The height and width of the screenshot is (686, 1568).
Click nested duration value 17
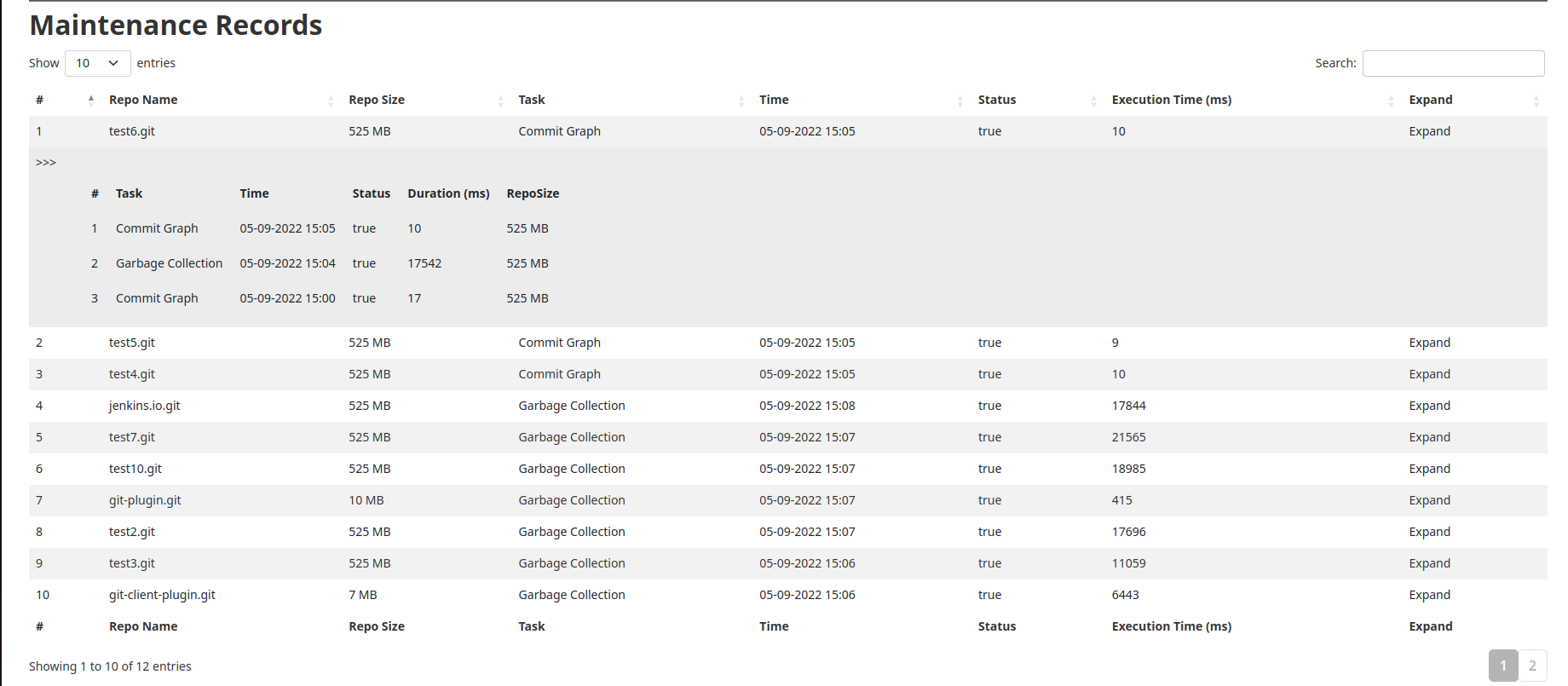pyautogui.click(x=414, y=298)
